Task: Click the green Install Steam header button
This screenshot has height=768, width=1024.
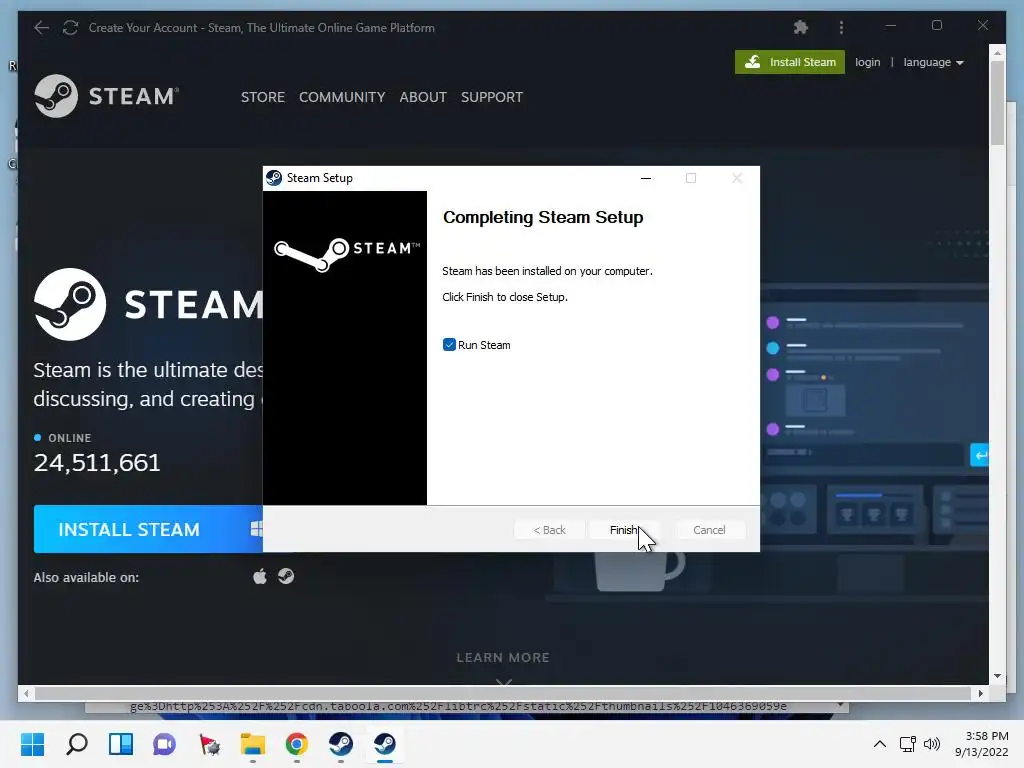Action: (790, 62)
